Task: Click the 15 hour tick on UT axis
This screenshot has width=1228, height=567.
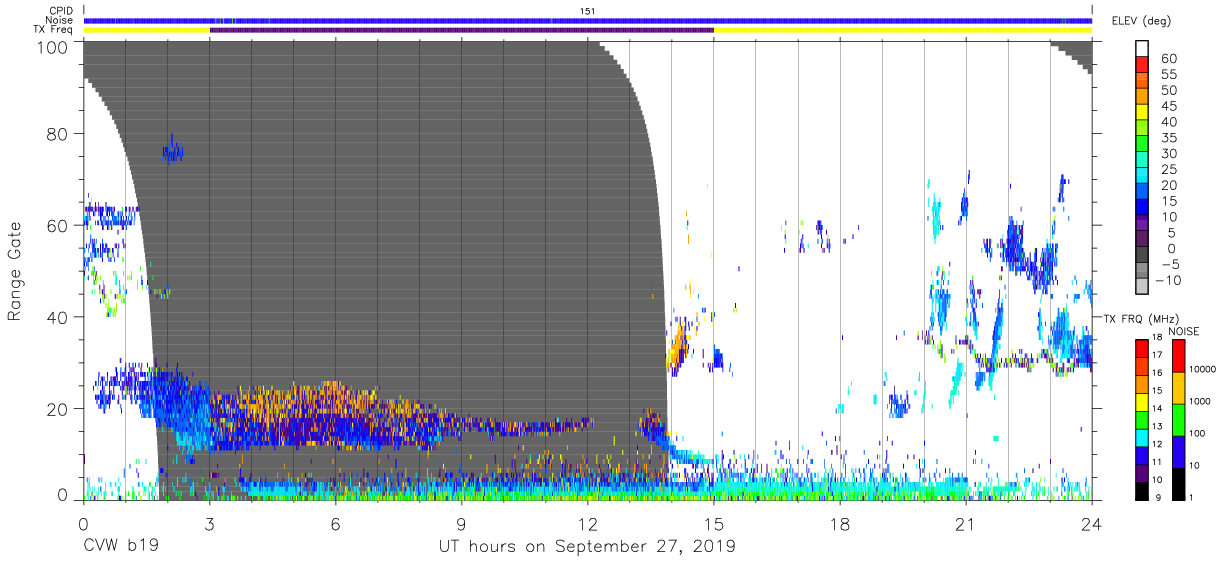Action: pyautogui.click(x=714, y=524)
